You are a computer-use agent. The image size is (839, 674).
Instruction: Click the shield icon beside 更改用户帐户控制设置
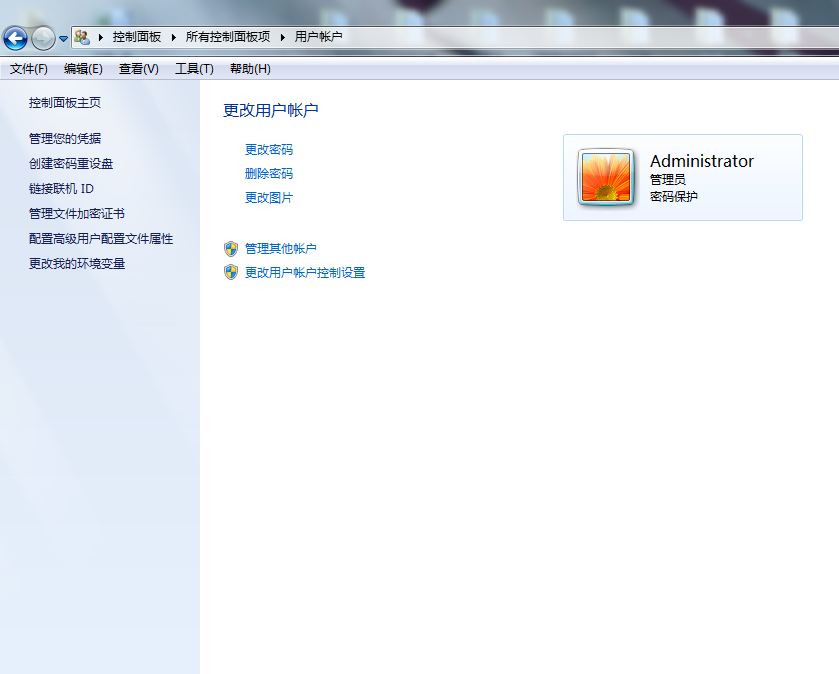point(231,272)
